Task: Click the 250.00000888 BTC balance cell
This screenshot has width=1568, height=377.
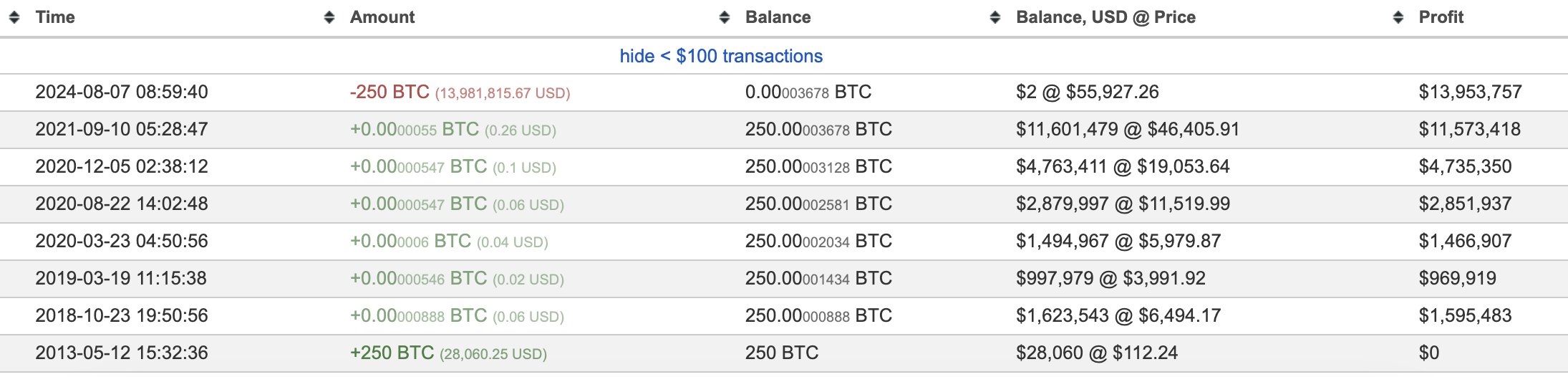Action: click(x=818, y=315)
